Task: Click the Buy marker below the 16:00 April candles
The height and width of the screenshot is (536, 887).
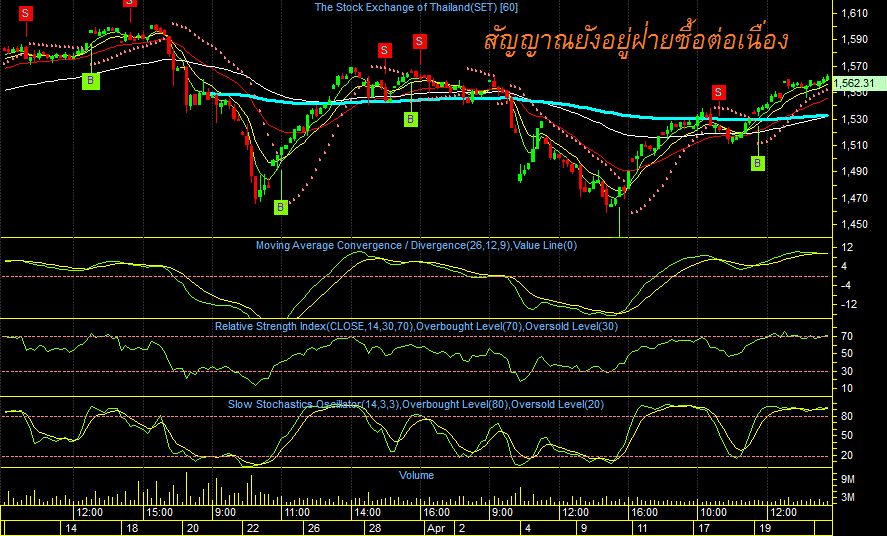Action: (x=411, y=119)
